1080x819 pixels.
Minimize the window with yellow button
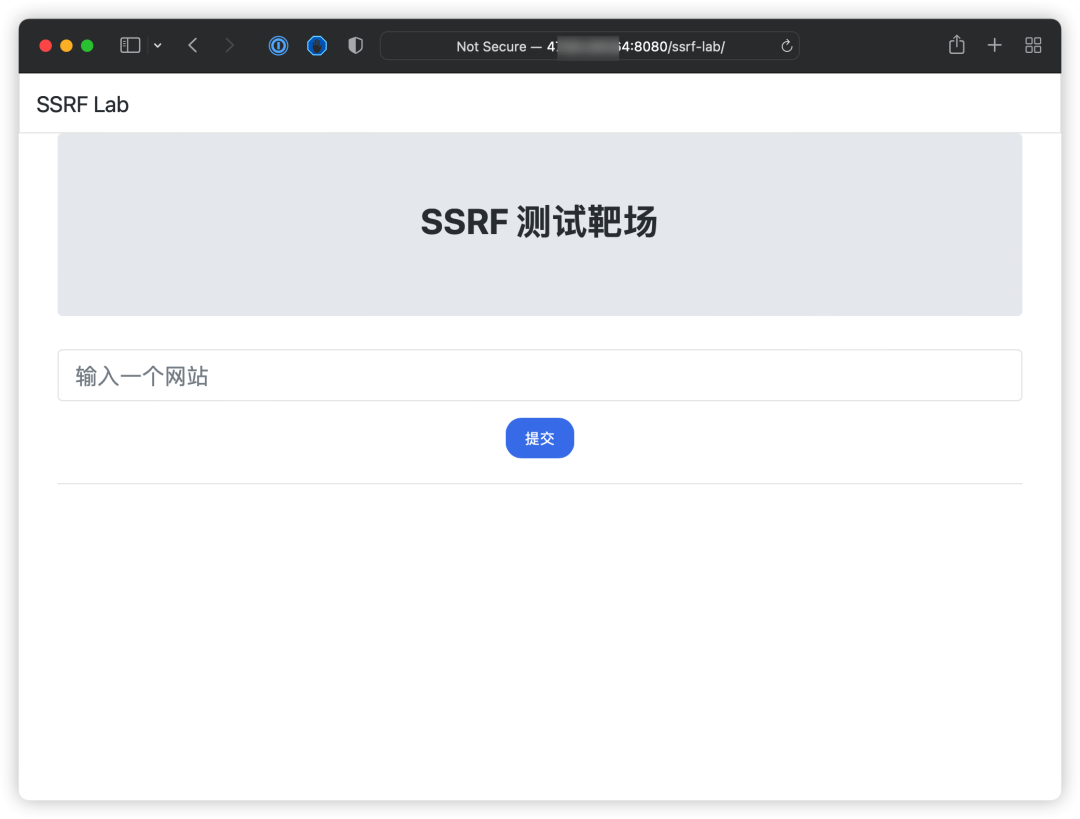tap(66, 45)
